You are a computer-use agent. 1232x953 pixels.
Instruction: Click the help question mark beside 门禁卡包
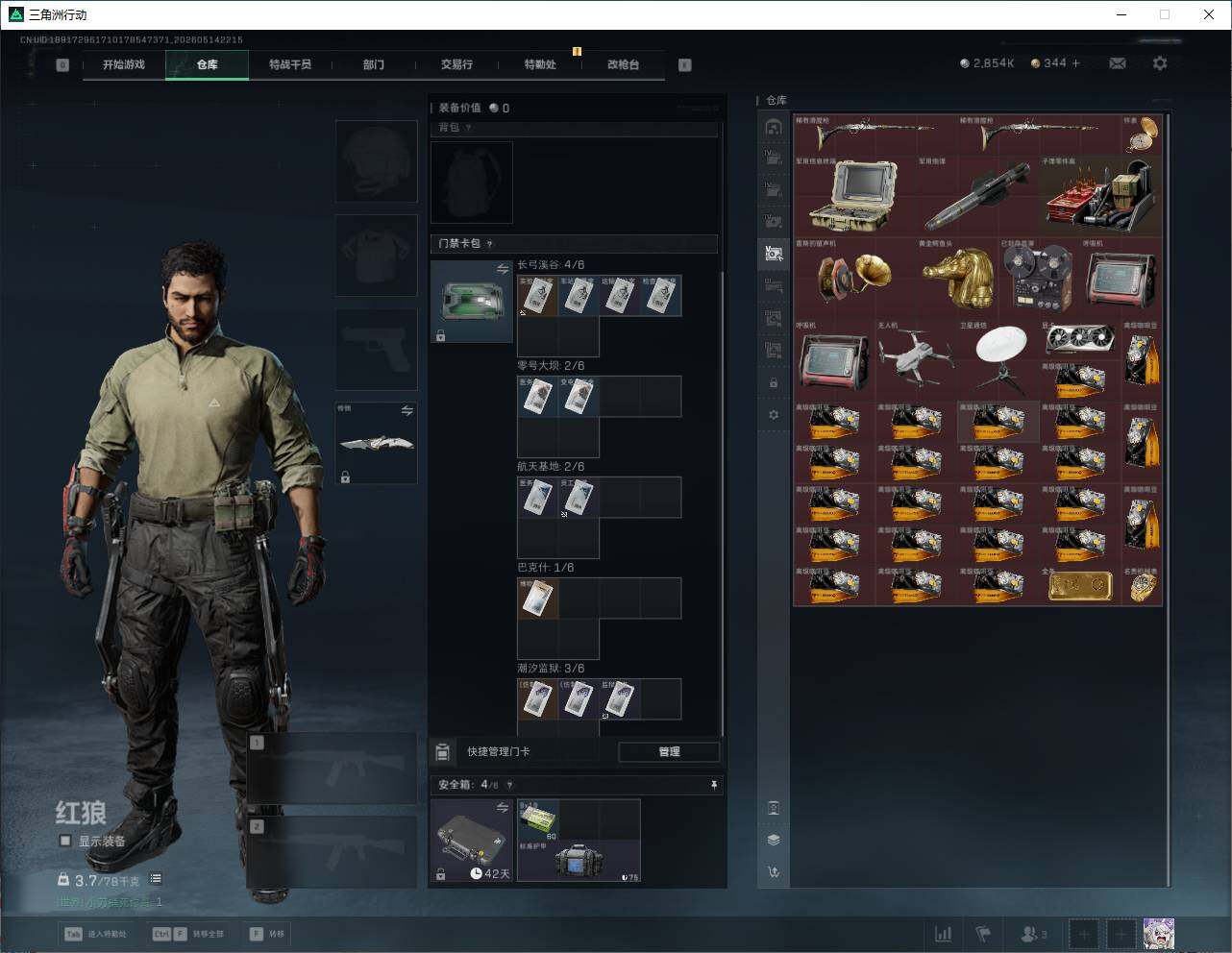click(x=490, y=244)
